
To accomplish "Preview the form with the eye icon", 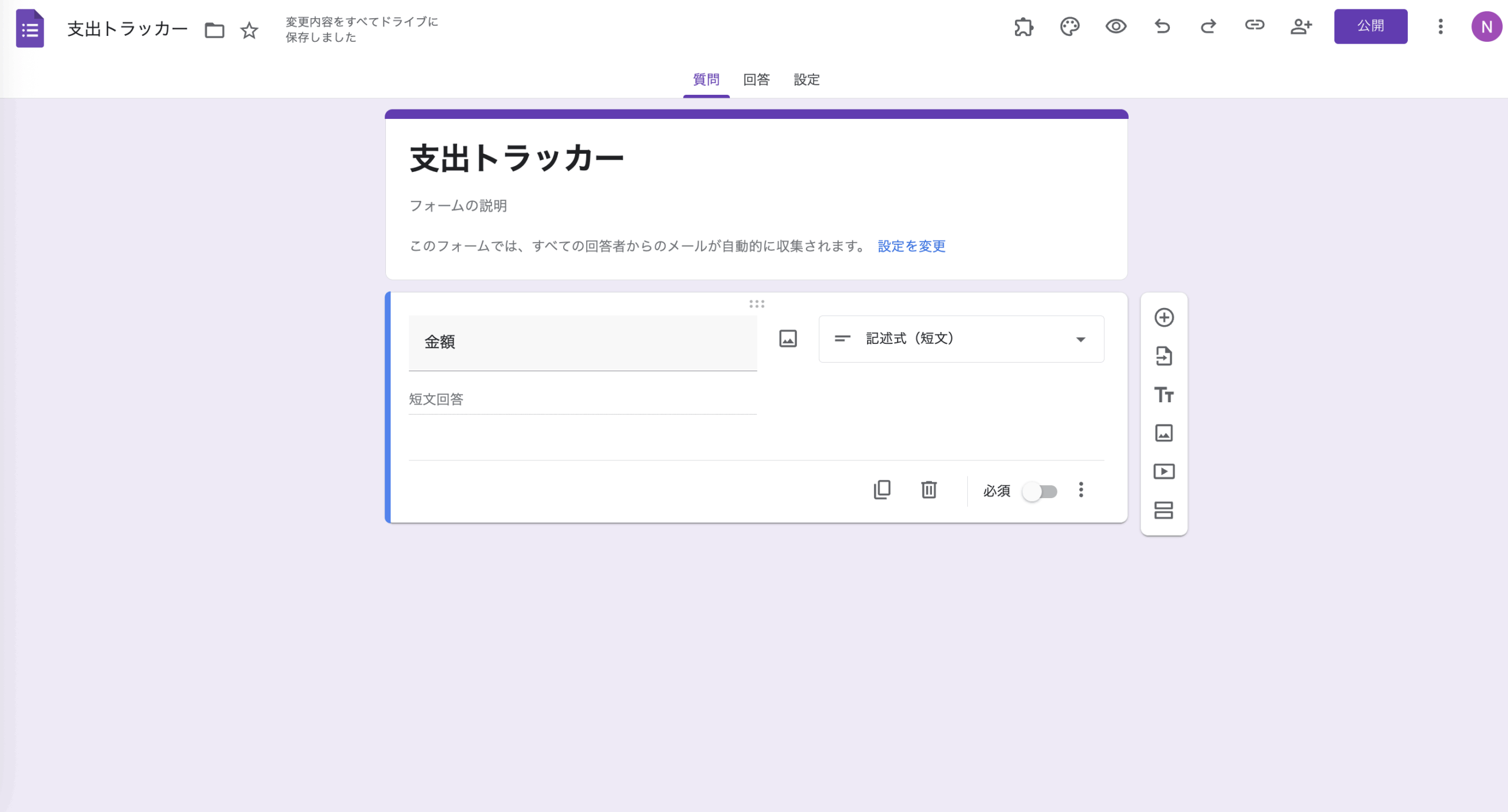I will point(1116,26).
